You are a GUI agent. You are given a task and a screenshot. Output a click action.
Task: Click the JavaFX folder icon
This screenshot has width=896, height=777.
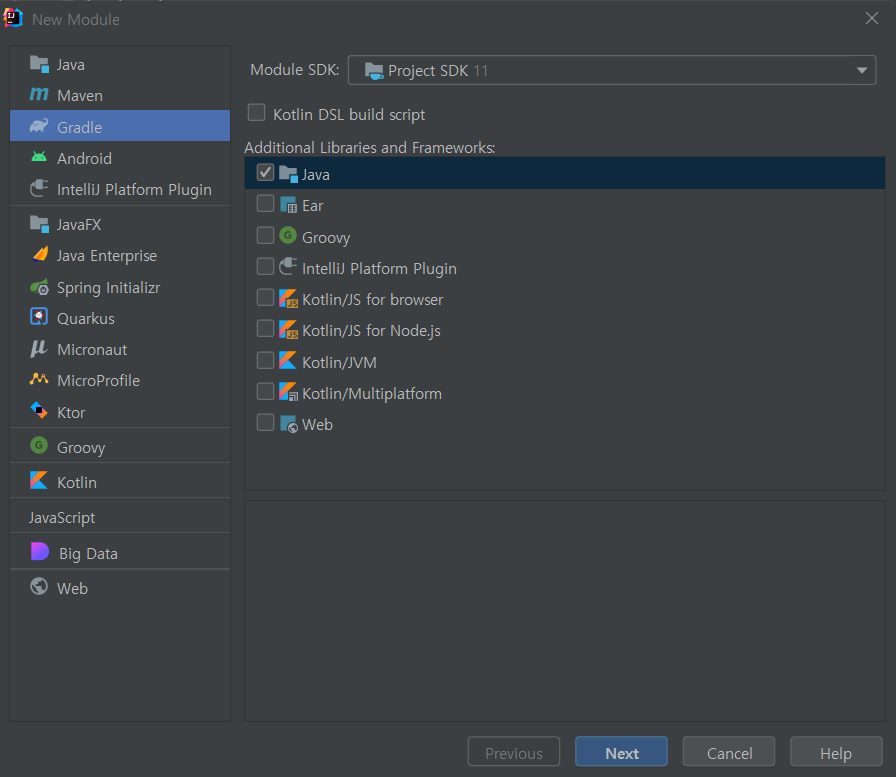39,224
